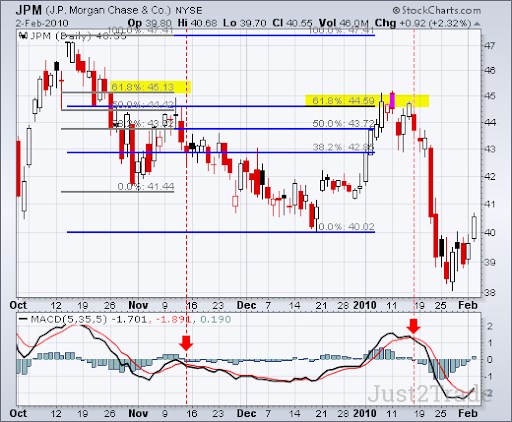This screenshot has width=512, height=422.
Task: Click the 0 level on the MACD axis
Action: (x=490, y=360)
